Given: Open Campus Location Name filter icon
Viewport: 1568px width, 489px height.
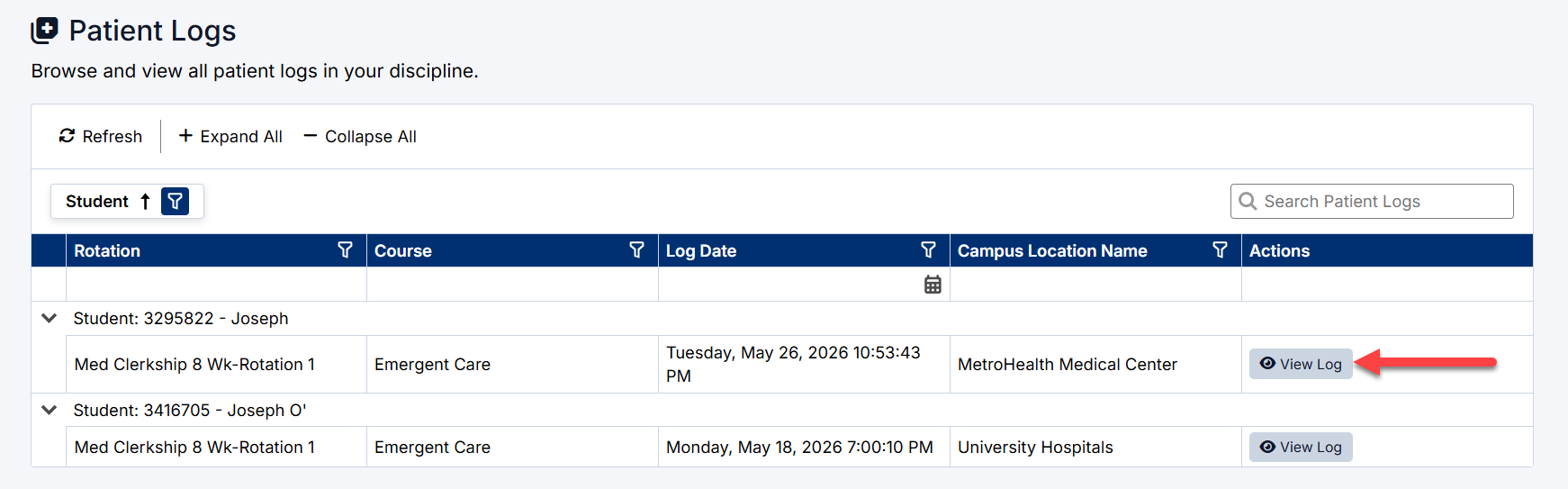Looking at the screenshot, I should pyautogui.click(x=1220, y=249).
